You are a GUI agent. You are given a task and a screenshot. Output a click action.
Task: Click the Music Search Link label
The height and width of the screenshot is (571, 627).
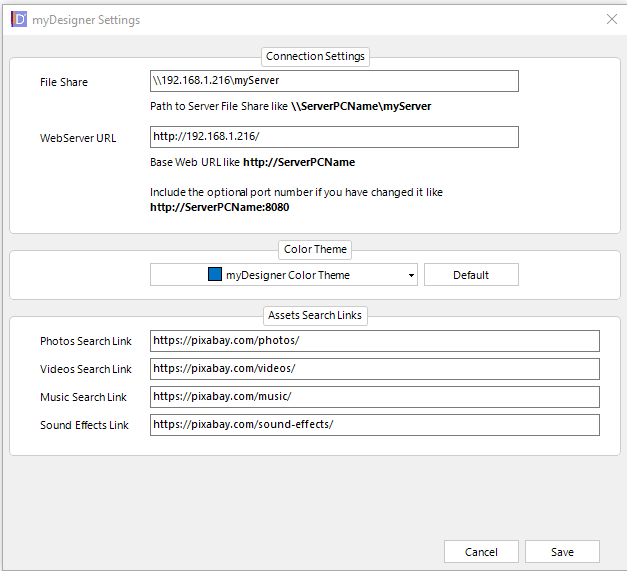click(x=83, y=397)
